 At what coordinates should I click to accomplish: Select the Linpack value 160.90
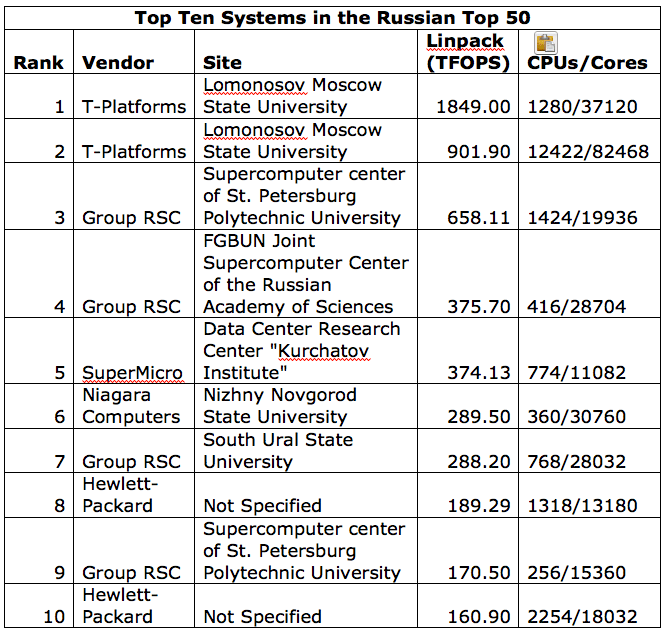[x=479, y=617]
